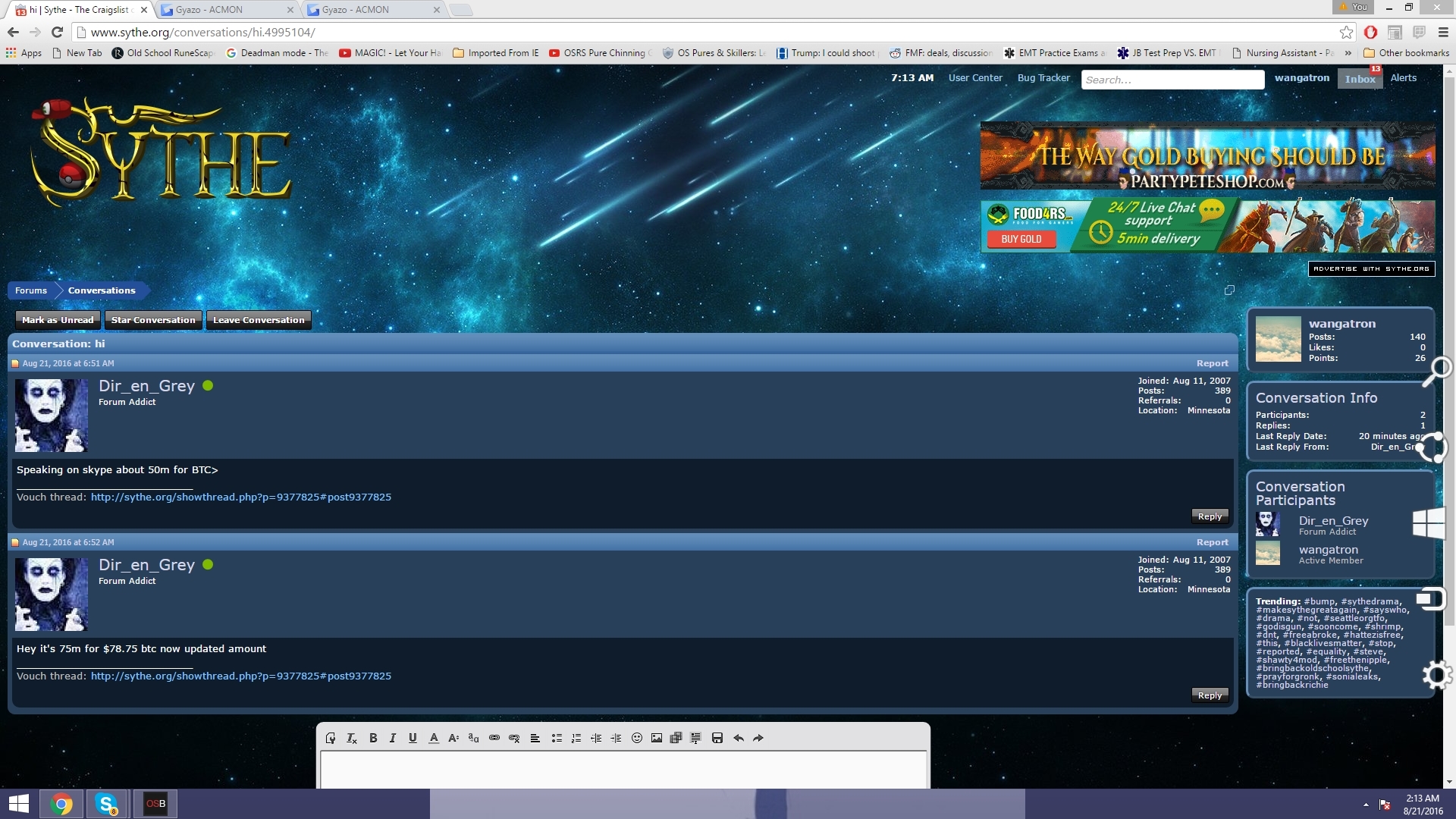Toggle bold formatting in the editor
Image resolution: width=1456 pixels, height=819 pixels.
pyautogui.click(x=373, y=738)
